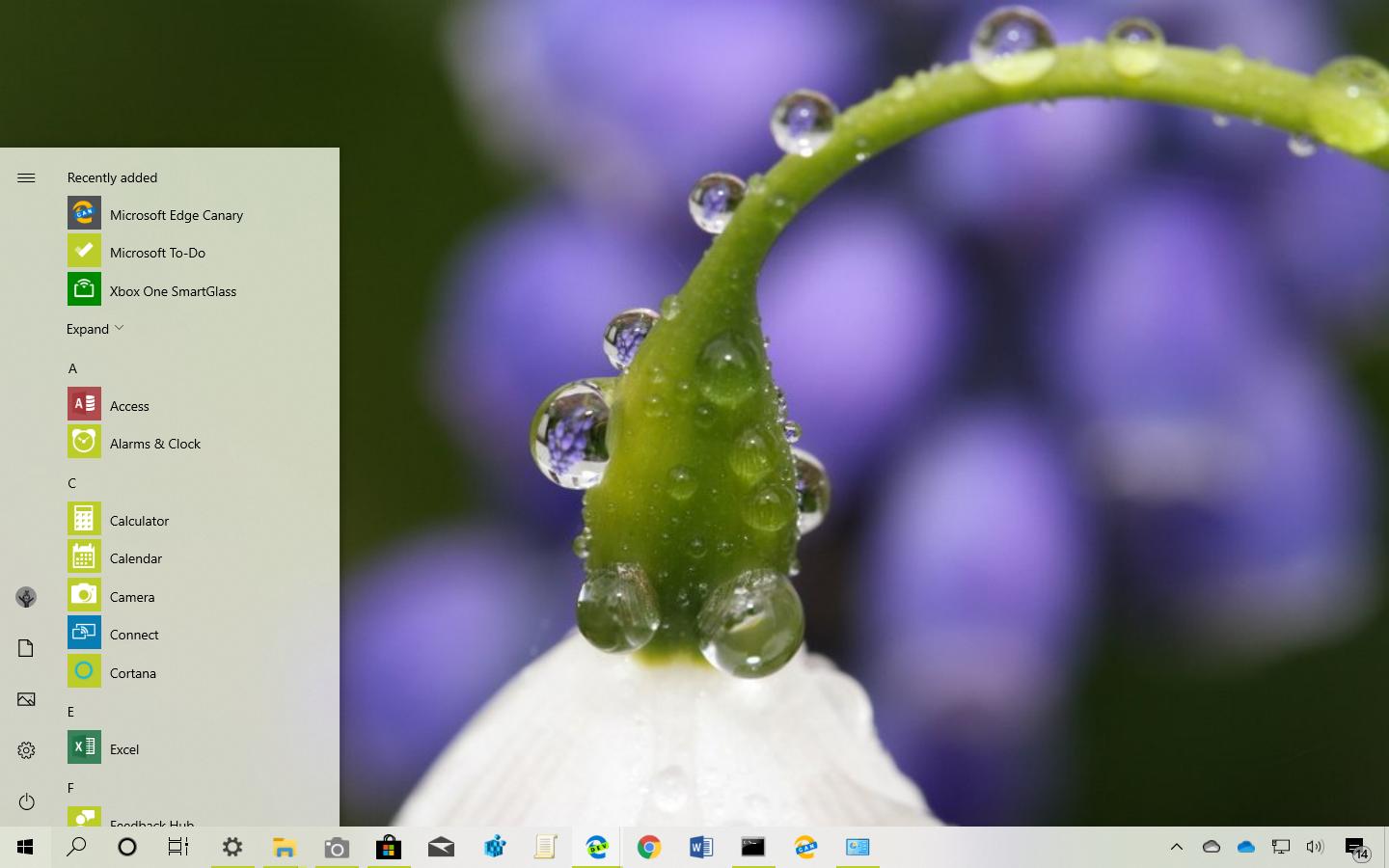Viewport: 1389px width, 868px height.
Task: Launch Camera from the taskbar
Action: [337, 847]
